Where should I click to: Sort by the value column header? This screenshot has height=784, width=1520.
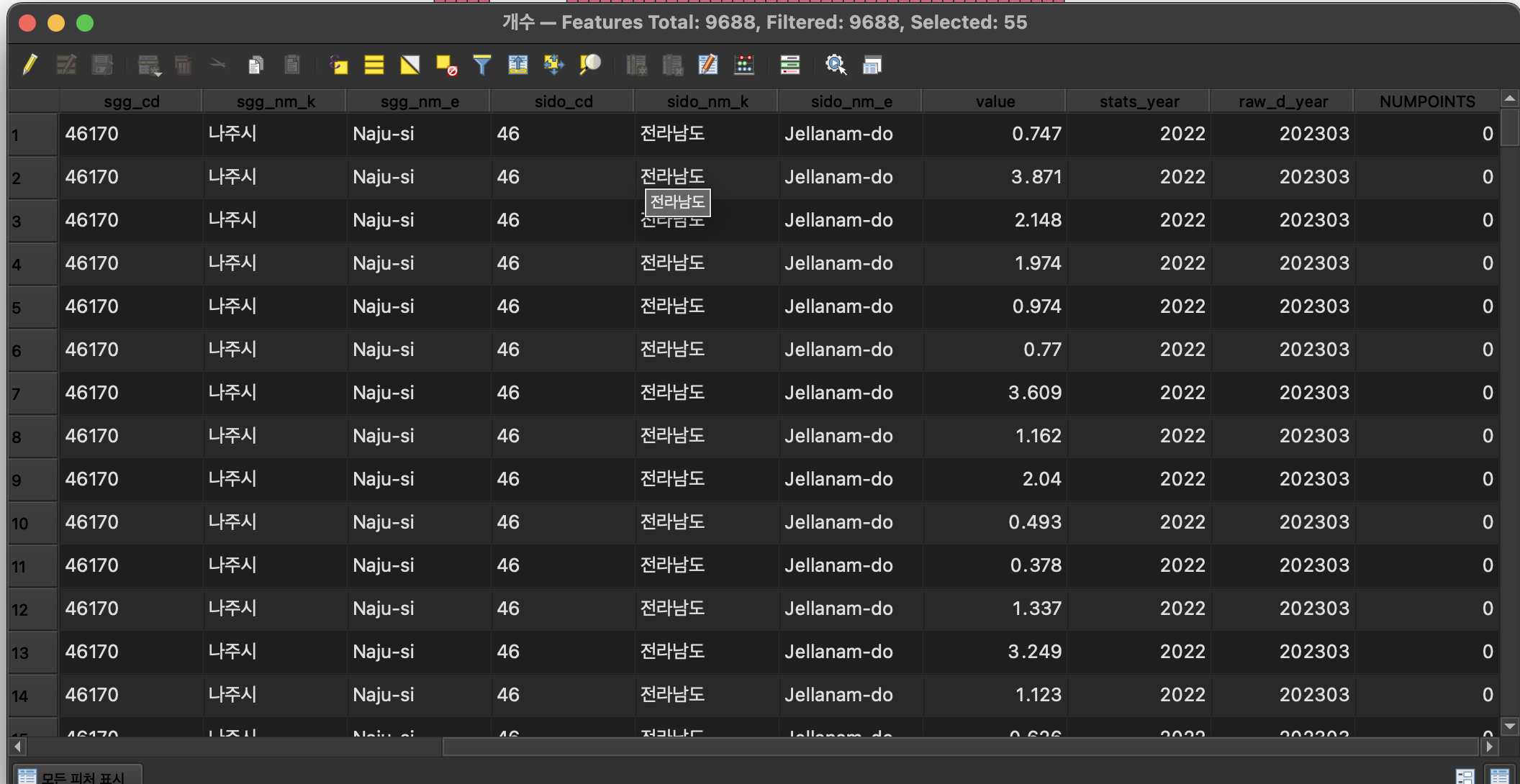[995, 101]
